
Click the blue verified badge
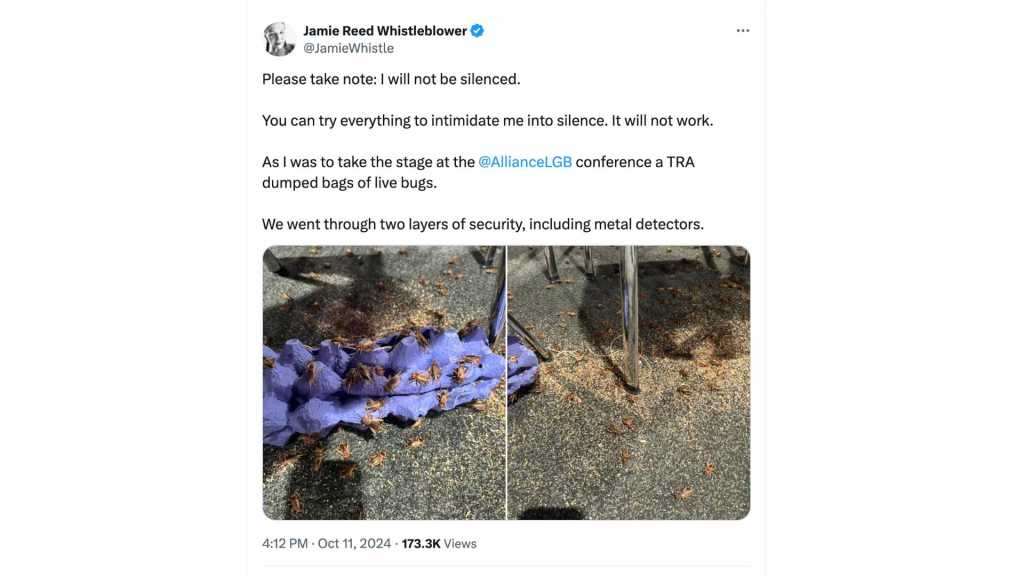[x=478, y=31]
